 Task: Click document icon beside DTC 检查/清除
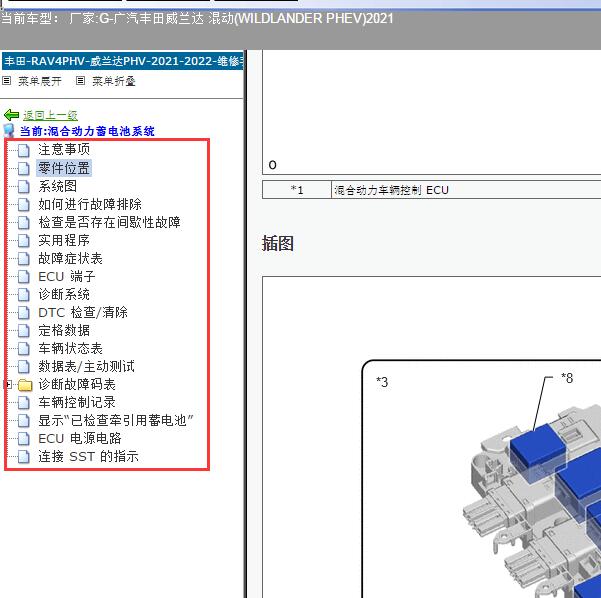point(24,312)
